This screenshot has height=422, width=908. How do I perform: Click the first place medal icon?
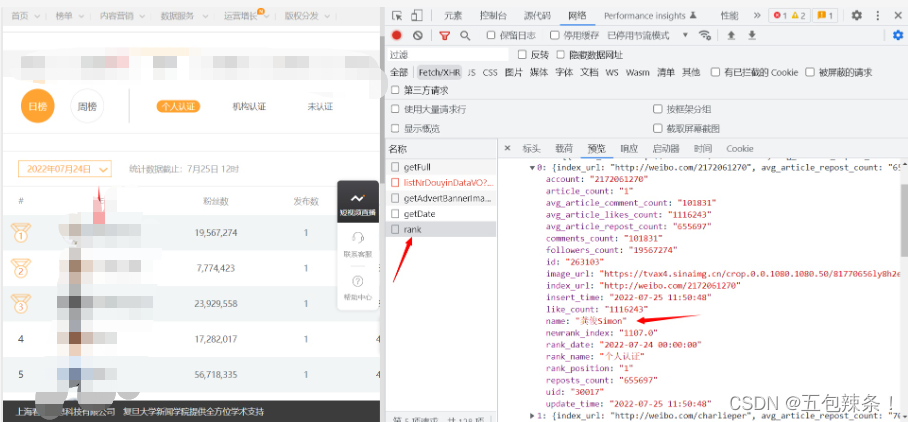pyautogui.click(x=21, y=233)
